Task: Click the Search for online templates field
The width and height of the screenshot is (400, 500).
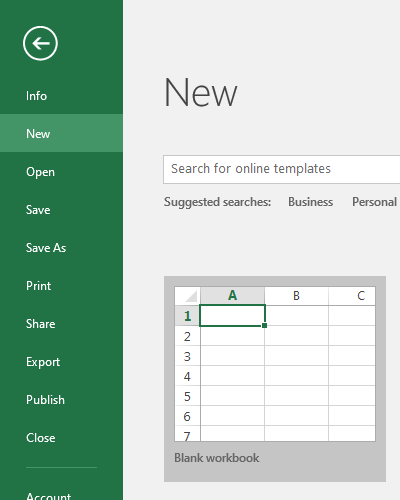Action: (282, 169)
